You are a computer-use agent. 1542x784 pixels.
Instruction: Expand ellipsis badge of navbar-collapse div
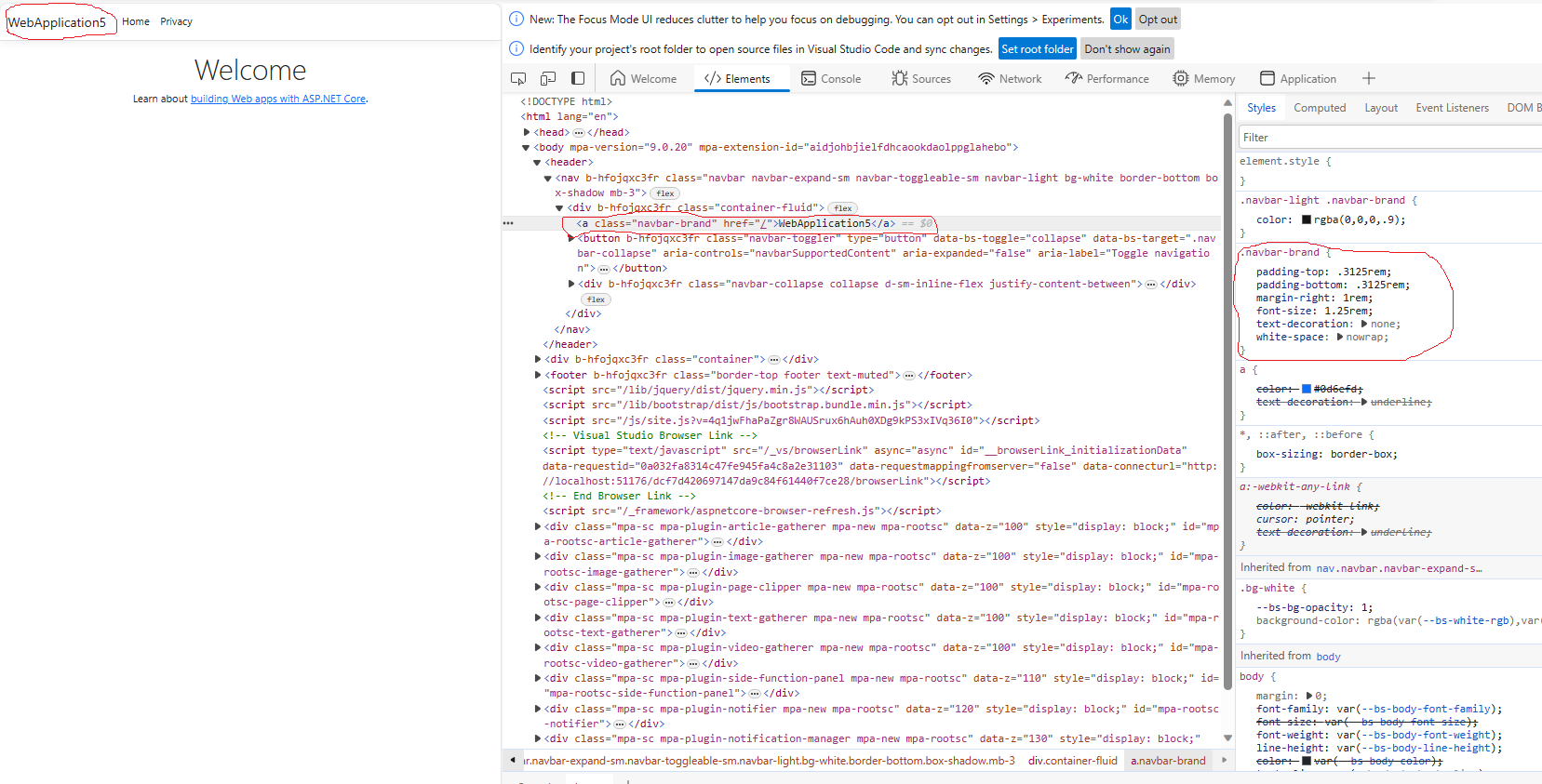point(1150,285)
